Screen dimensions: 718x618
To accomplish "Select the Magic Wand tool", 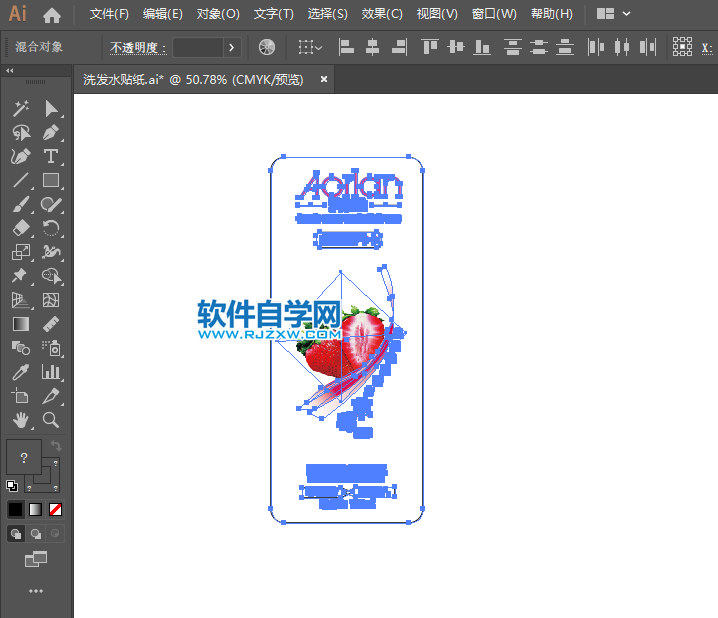I will pos(21,108).
